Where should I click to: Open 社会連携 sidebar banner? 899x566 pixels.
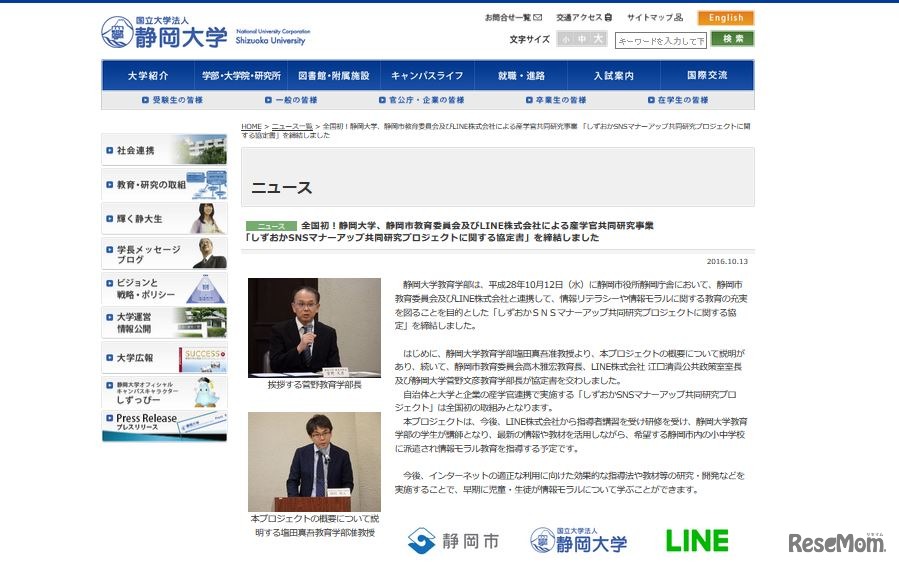(164, 150)
